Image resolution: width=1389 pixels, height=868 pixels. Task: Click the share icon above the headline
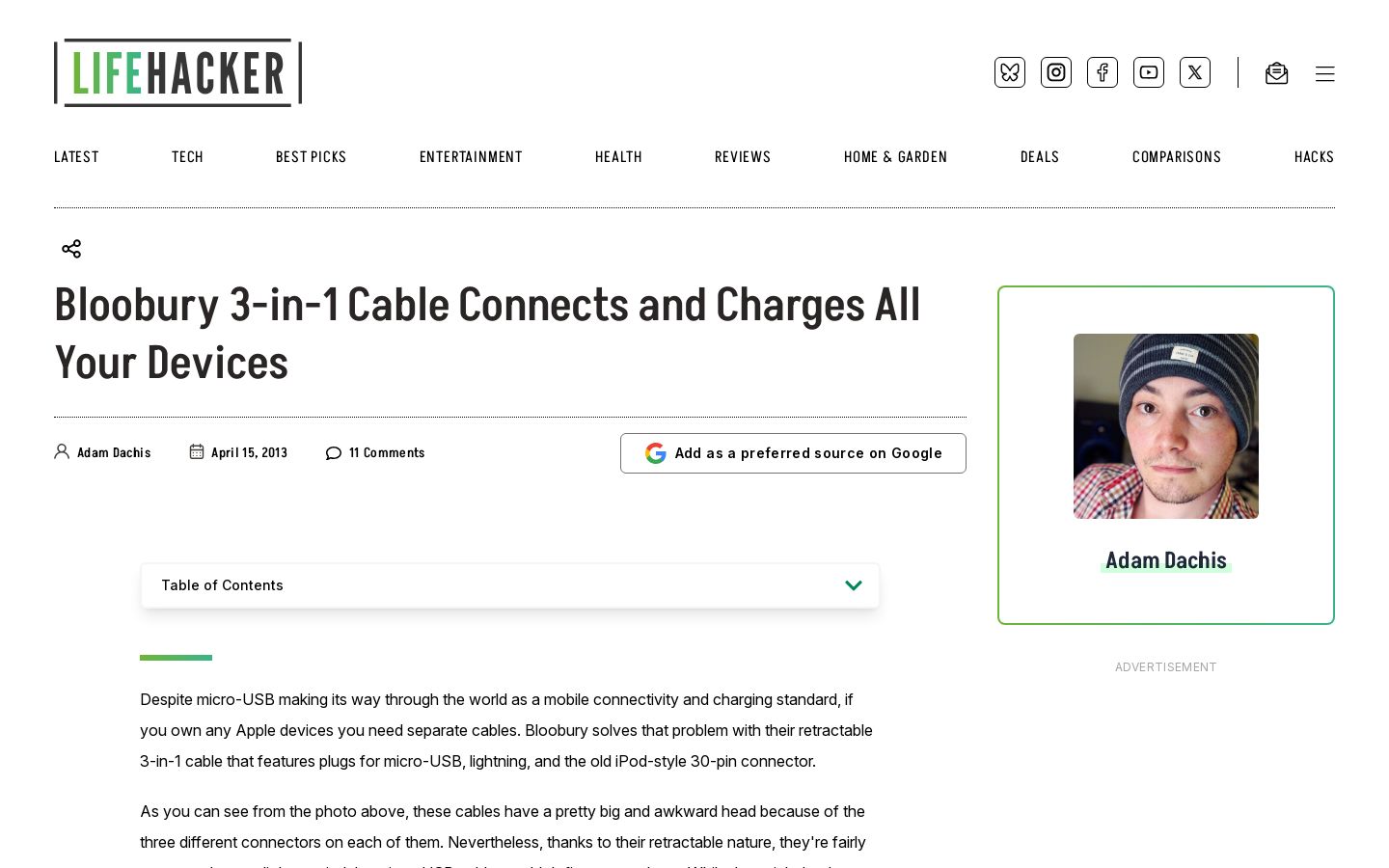[71, 249]
